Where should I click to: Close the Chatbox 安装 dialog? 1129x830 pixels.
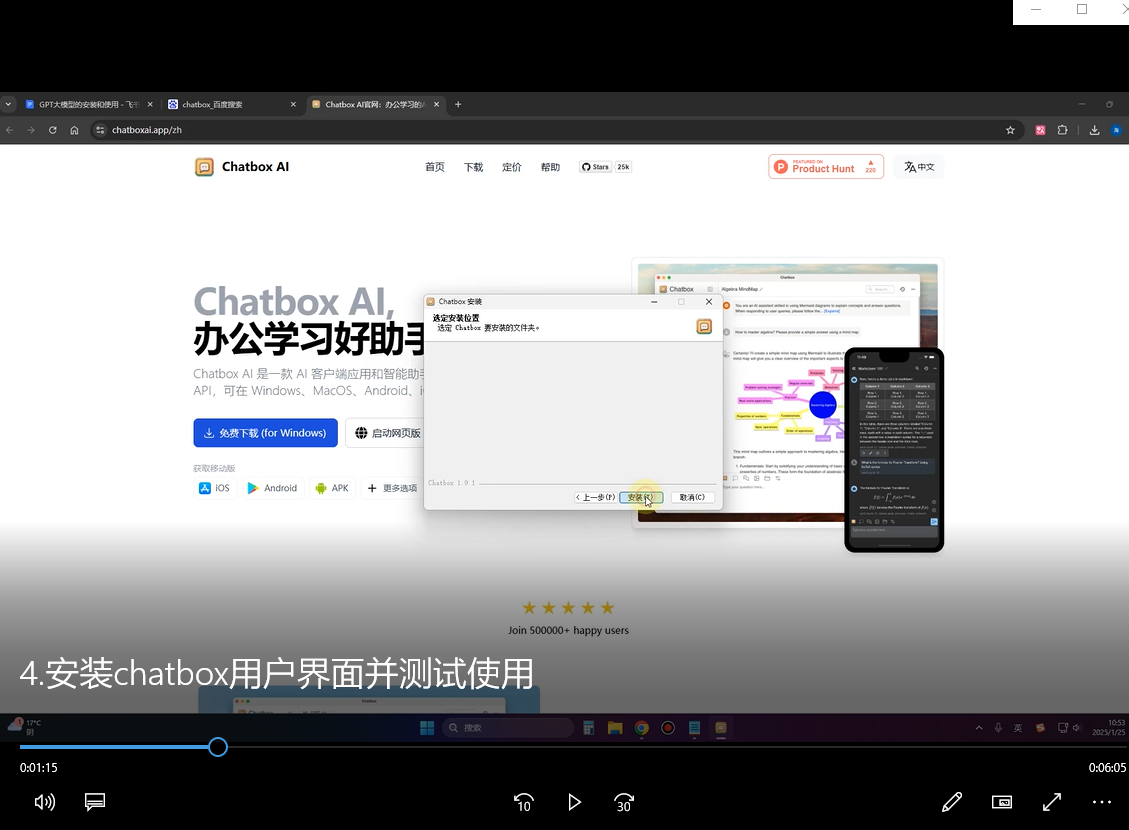(x=709, y=302)
